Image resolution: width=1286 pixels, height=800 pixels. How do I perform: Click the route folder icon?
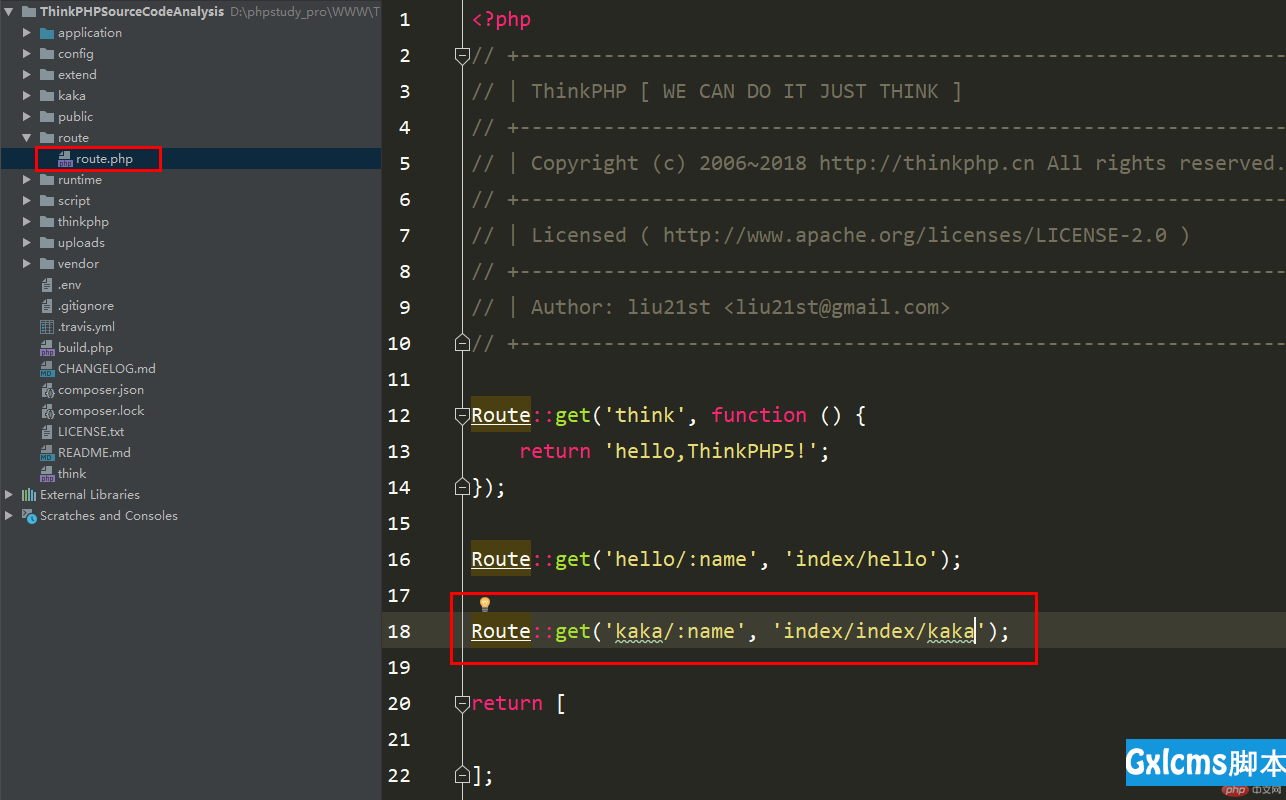click(47, 138)
